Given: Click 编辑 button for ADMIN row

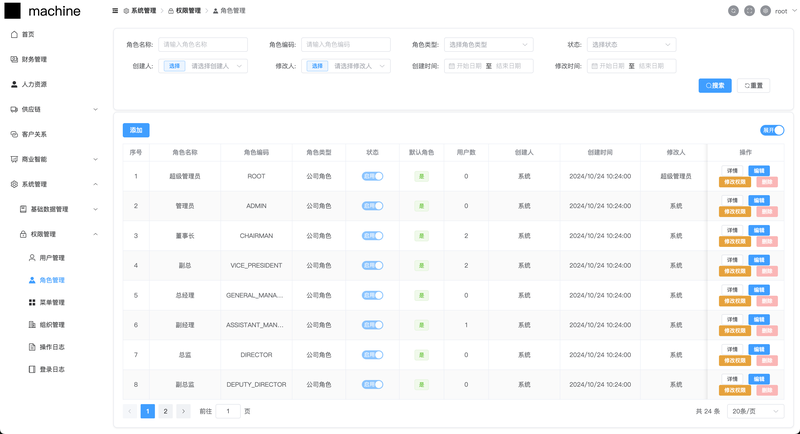Looking at the screenshot, I should pos(759,200).
